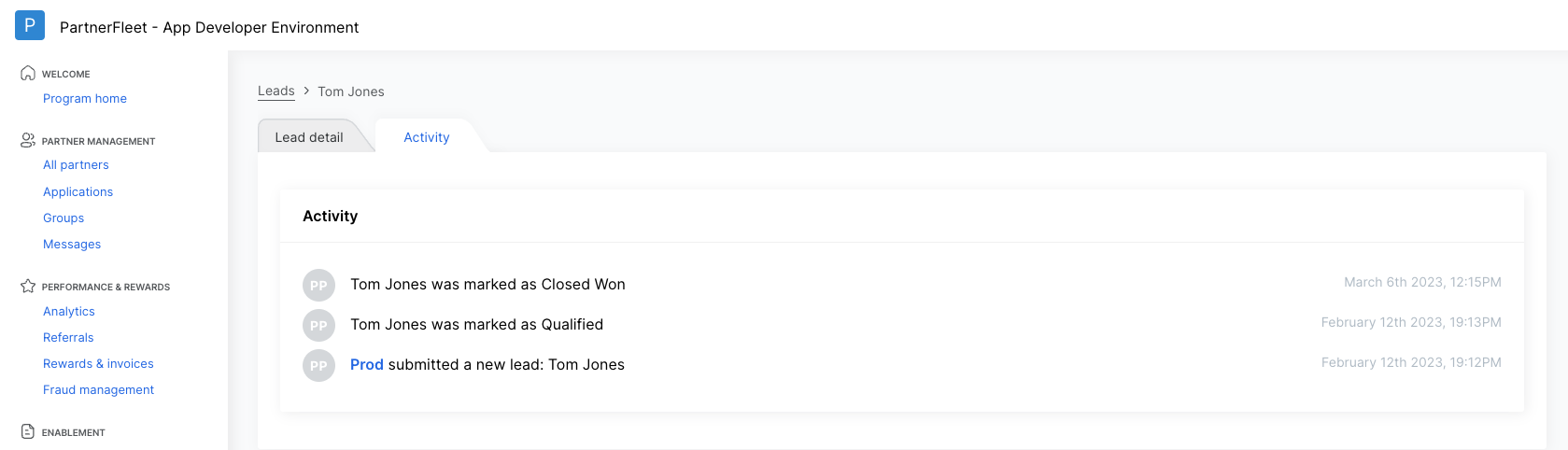Screen dimensions: 1568x450
Task: Click the Partner Management people icon
Action: (x=28, y=140)
